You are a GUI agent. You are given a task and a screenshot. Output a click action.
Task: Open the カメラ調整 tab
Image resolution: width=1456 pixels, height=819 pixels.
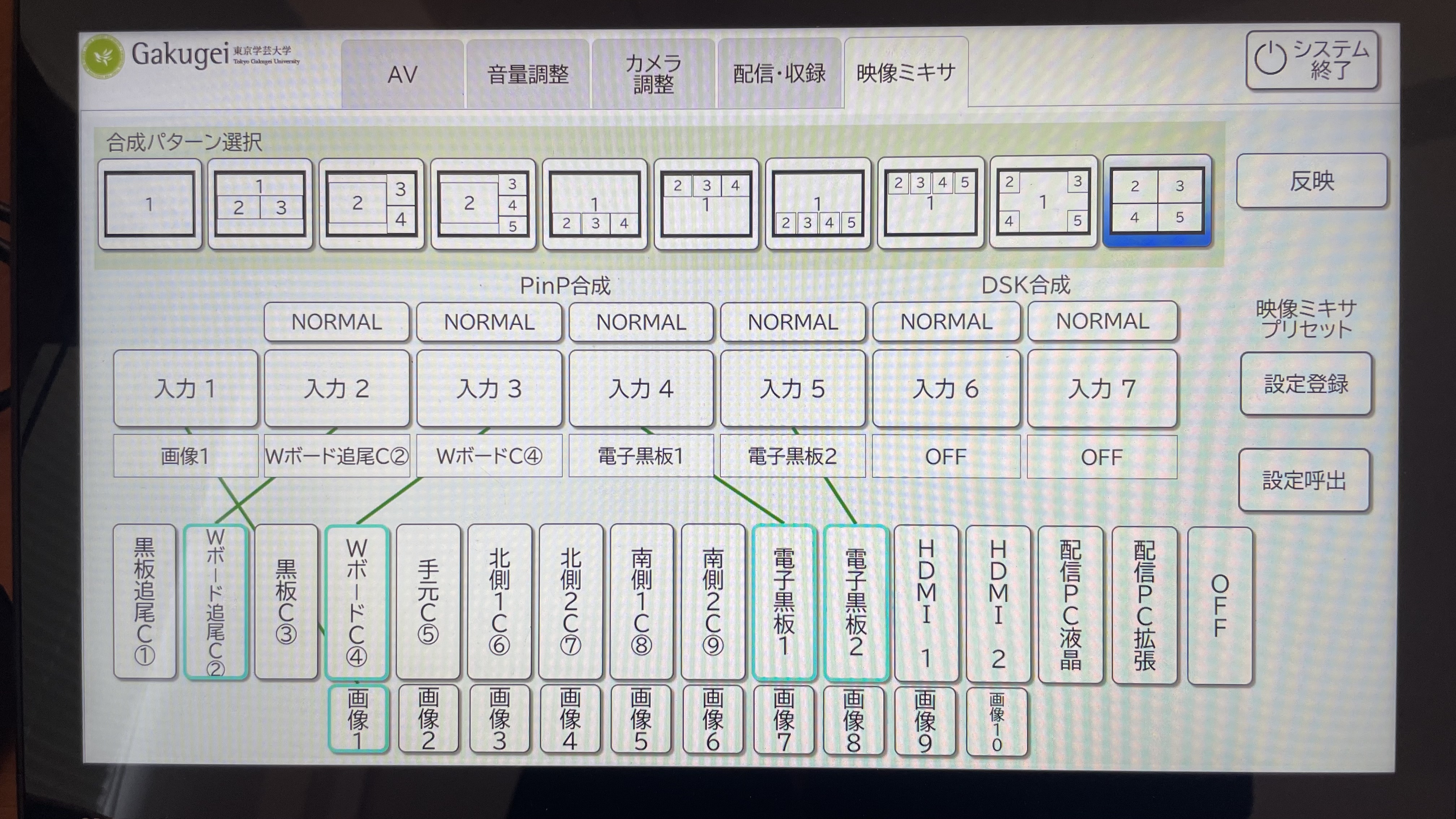(653, 74)
